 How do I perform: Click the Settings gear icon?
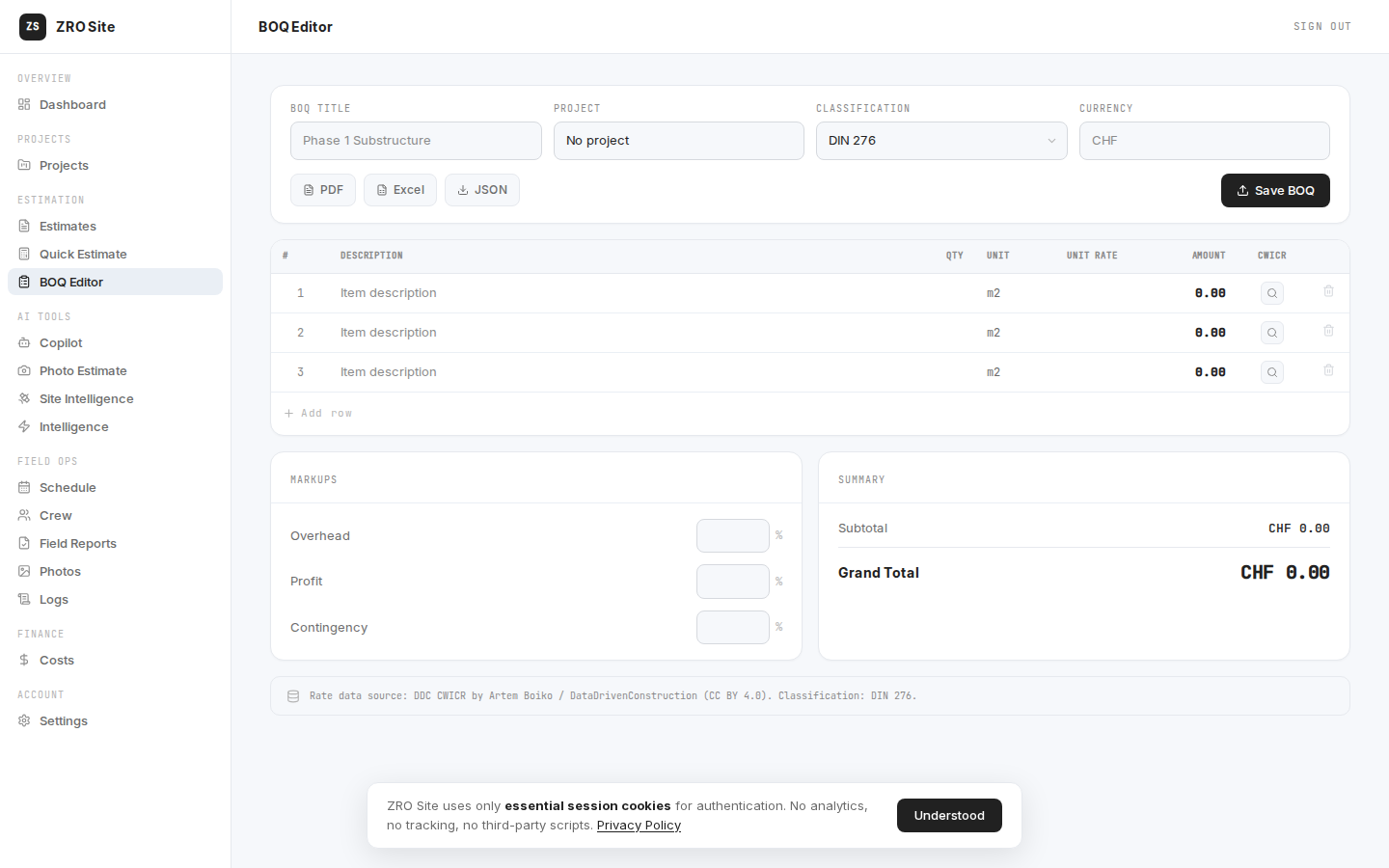pyautogui.click(x=24, y=720)
